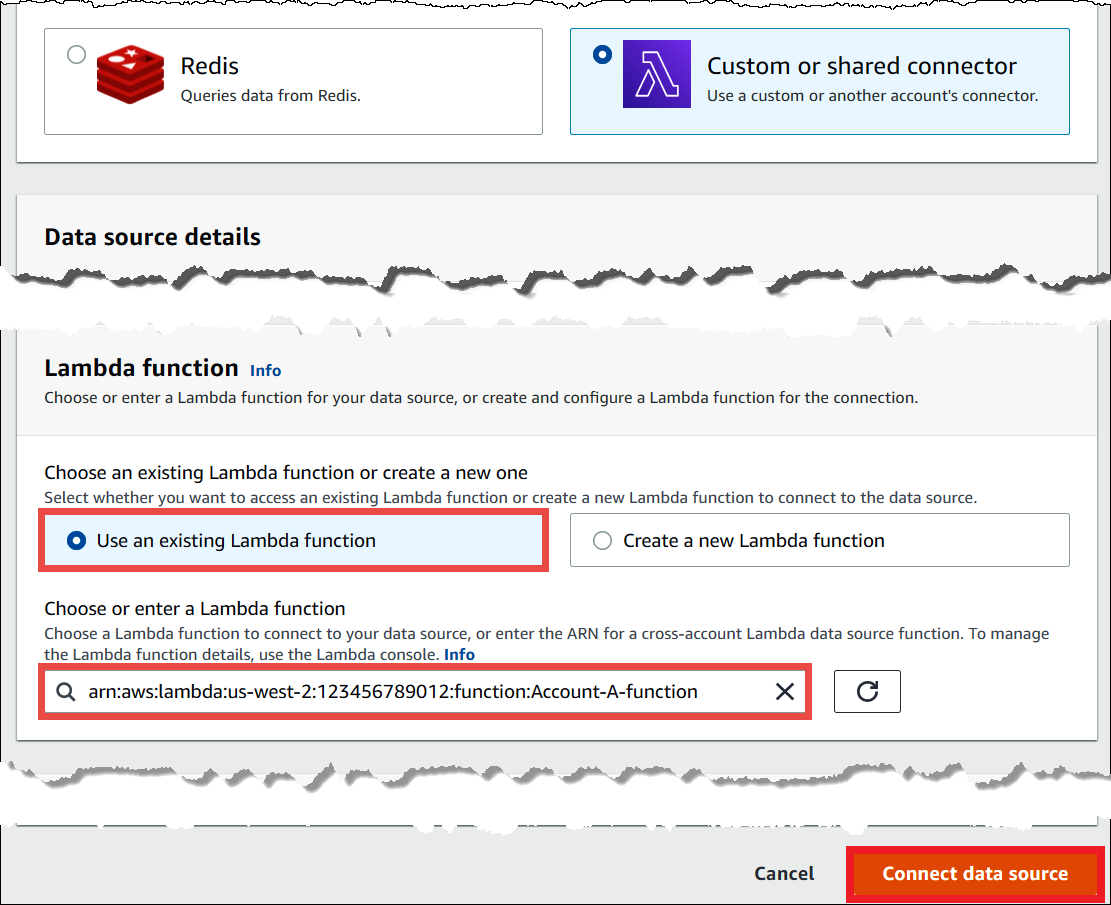Click the Queries data from Redis description
This screenshot has height=905, width=1111.
click(x=269, y=96)
